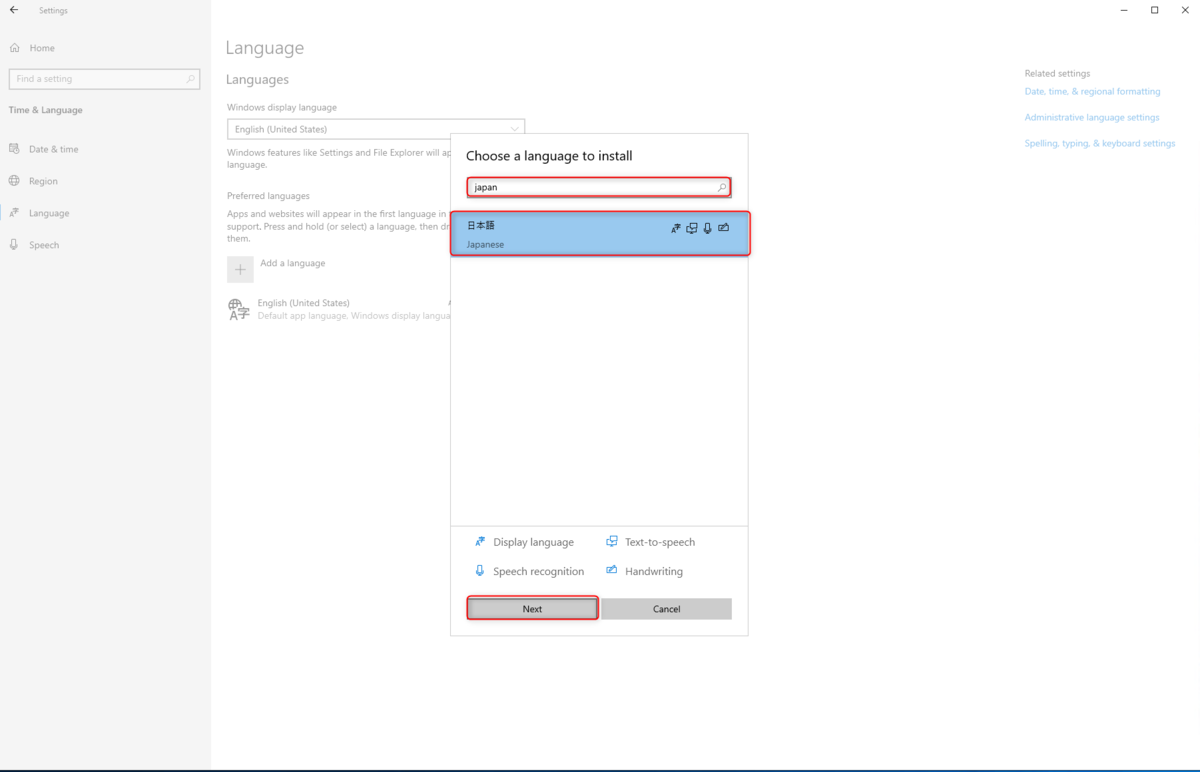Click the Speech microphone icon
1200x772 pixels.
tap(15, 245)
